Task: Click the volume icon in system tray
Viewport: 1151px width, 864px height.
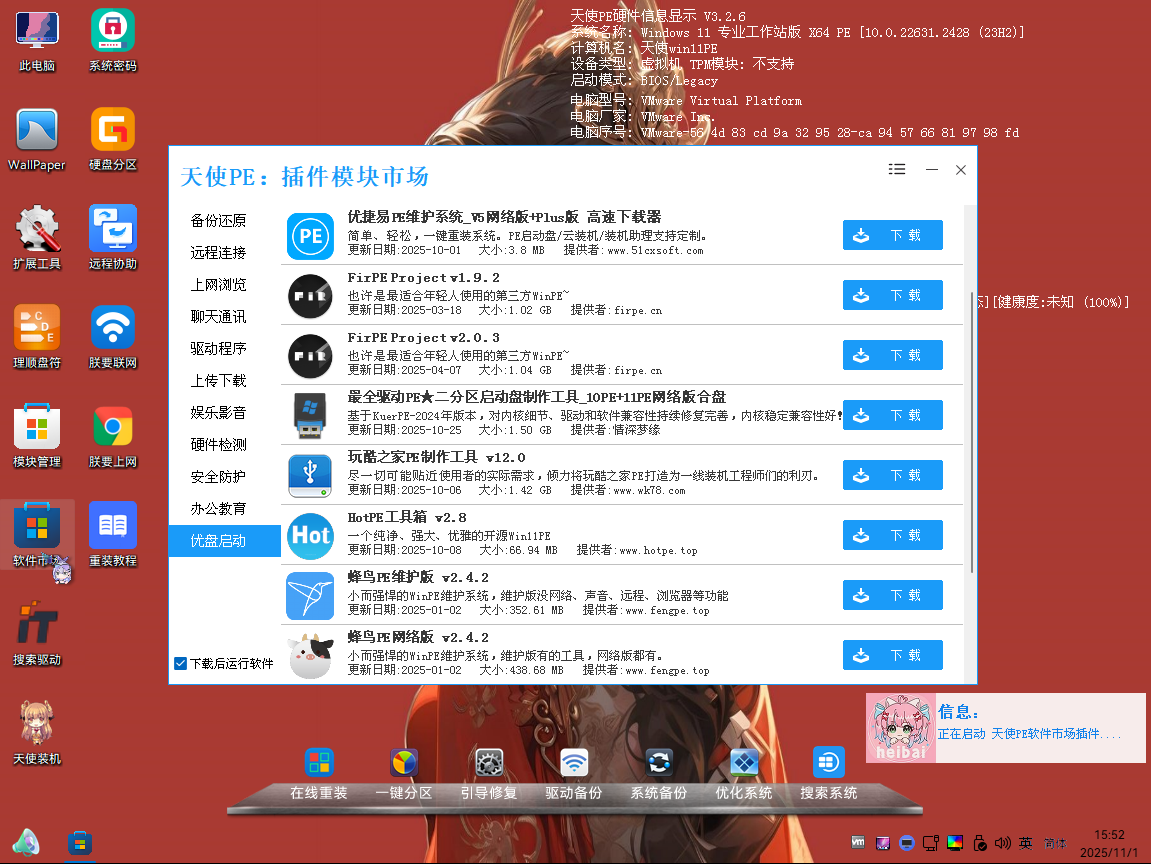Action: [1002, 843]
